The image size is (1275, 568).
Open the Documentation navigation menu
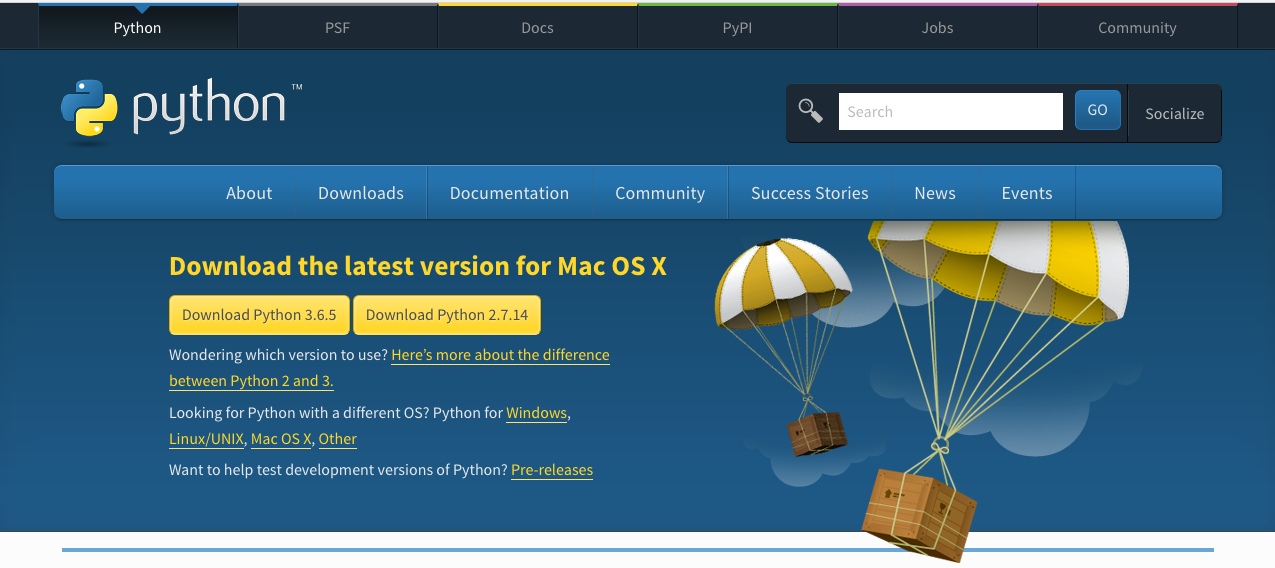(x=509, y=193)
